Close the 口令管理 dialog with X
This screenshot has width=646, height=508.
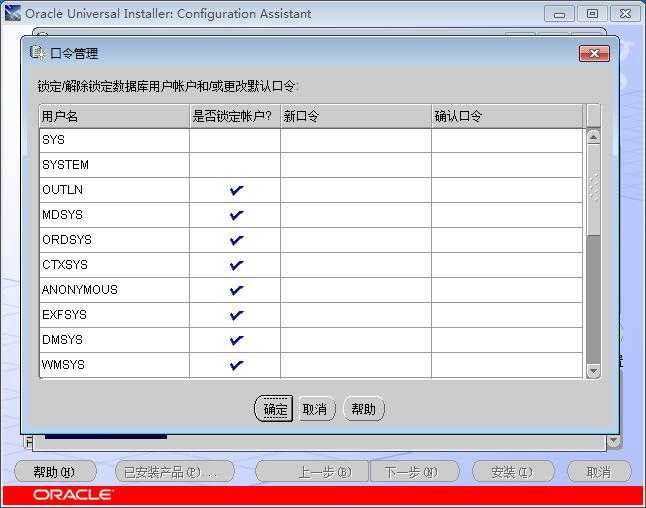594,54
